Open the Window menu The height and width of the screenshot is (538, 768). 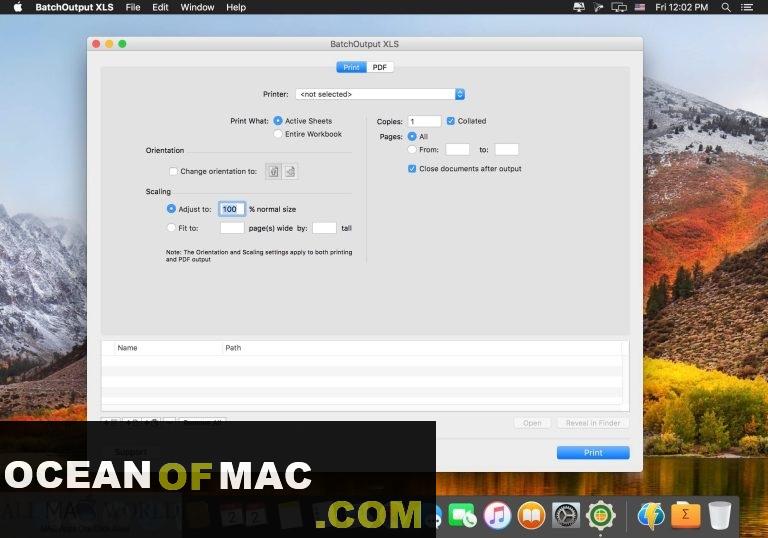197,7
